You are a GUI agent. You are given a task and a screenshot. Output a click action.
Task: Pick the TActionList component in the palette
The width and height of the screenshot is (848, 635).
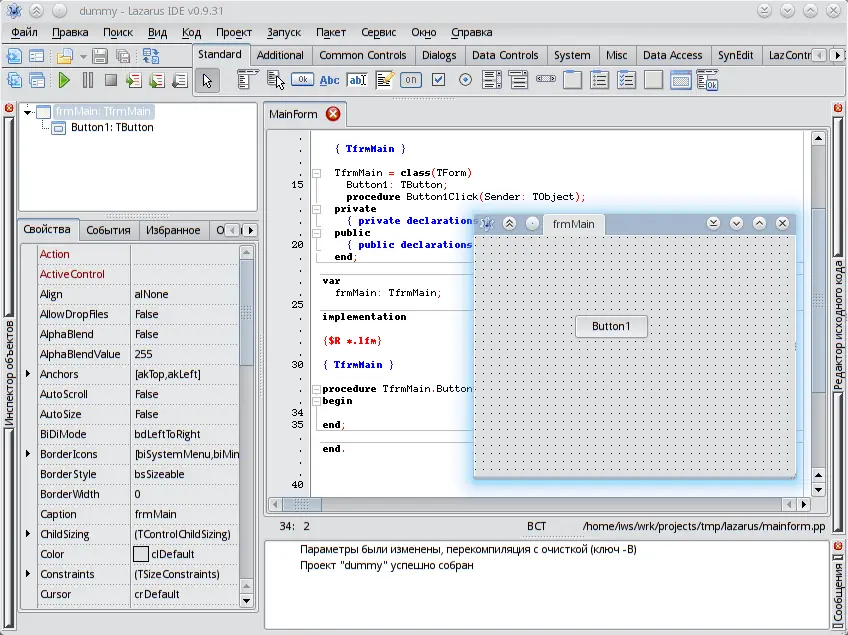tap(707, 80)
